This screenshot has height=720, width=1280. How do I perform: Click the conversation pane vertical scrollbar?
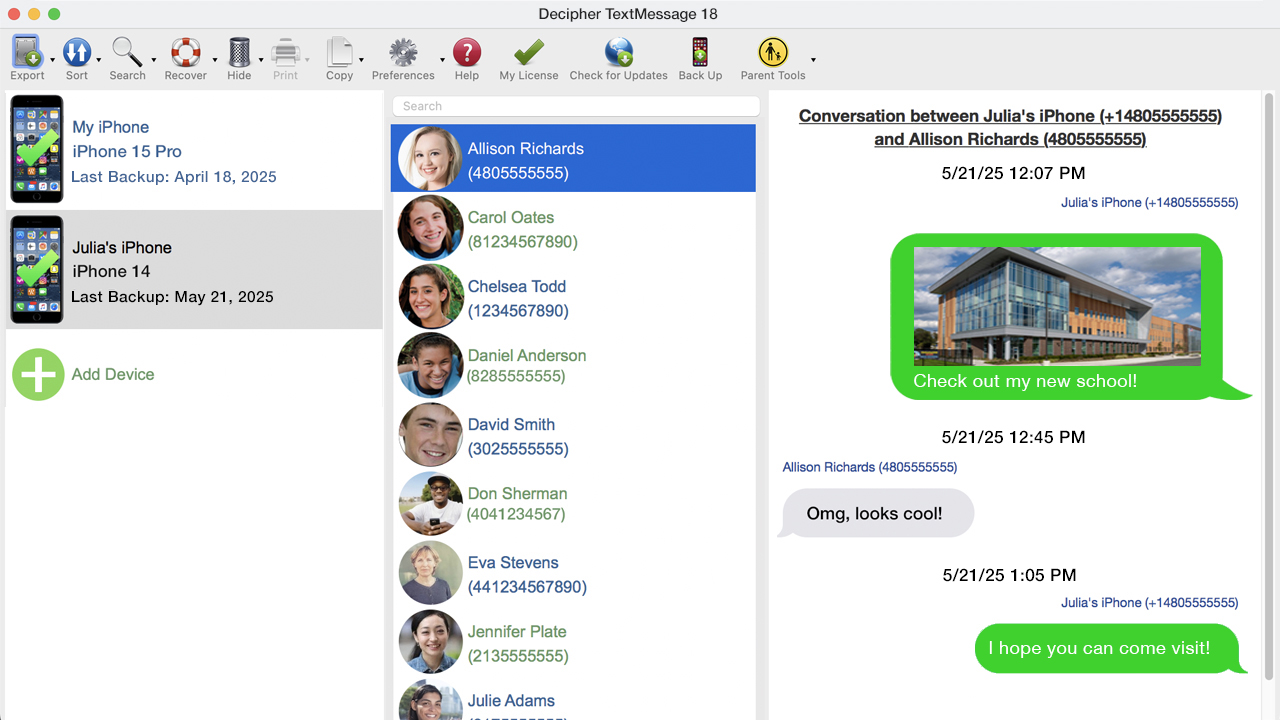(1269, 380)
